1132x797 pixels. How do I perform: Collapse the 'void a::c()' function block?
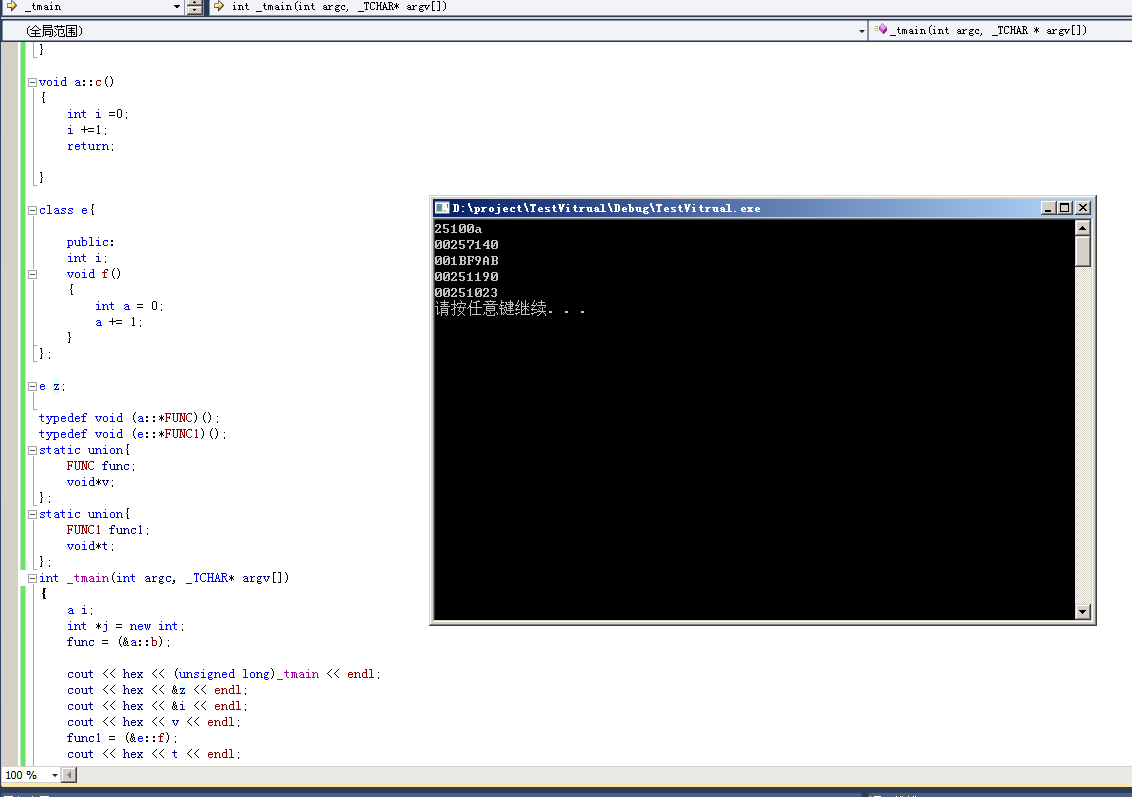(32, 82)
